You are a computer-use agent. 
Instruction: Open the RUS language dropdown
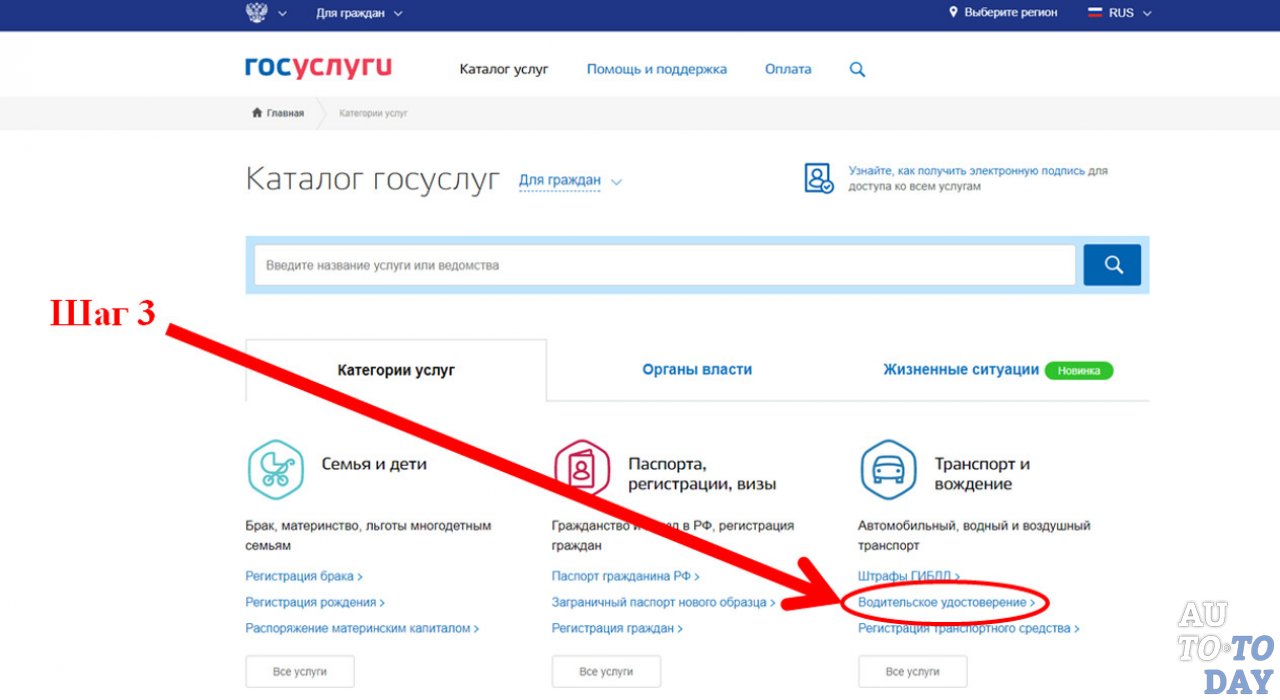point(1130,13)
